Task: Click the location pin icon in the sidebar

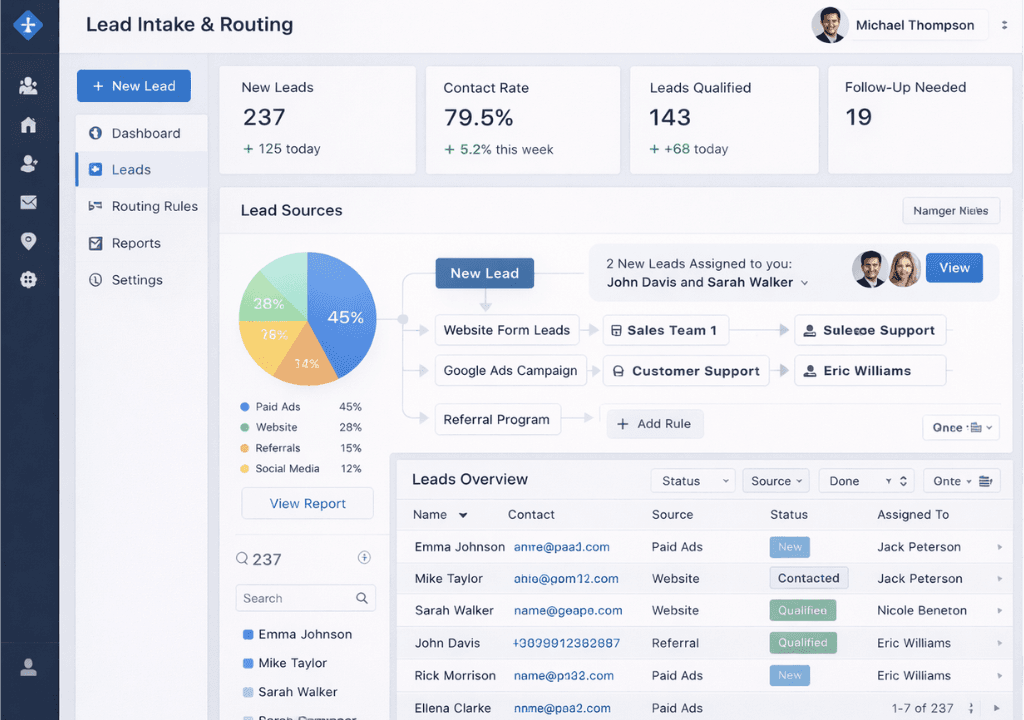Action: [x=28, y=241]
